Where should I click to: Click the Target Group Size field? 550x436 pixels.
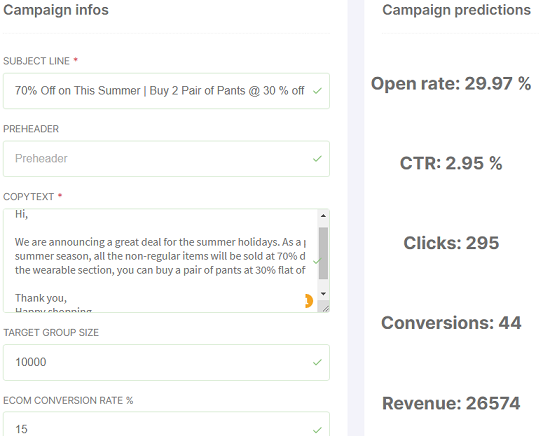166,362
